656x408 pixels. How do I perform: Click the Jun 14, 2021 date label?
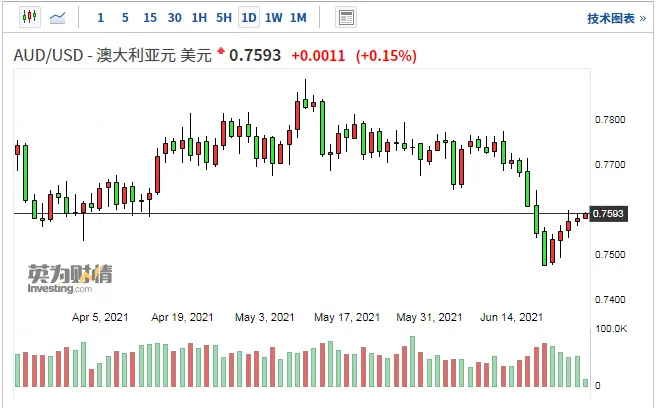(511, 317)
